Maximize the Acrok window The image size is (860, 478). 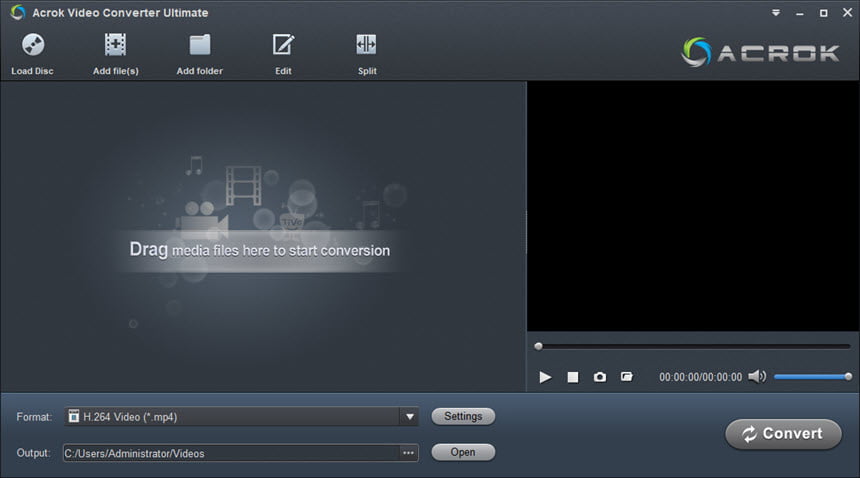click(x=823, y=13)
